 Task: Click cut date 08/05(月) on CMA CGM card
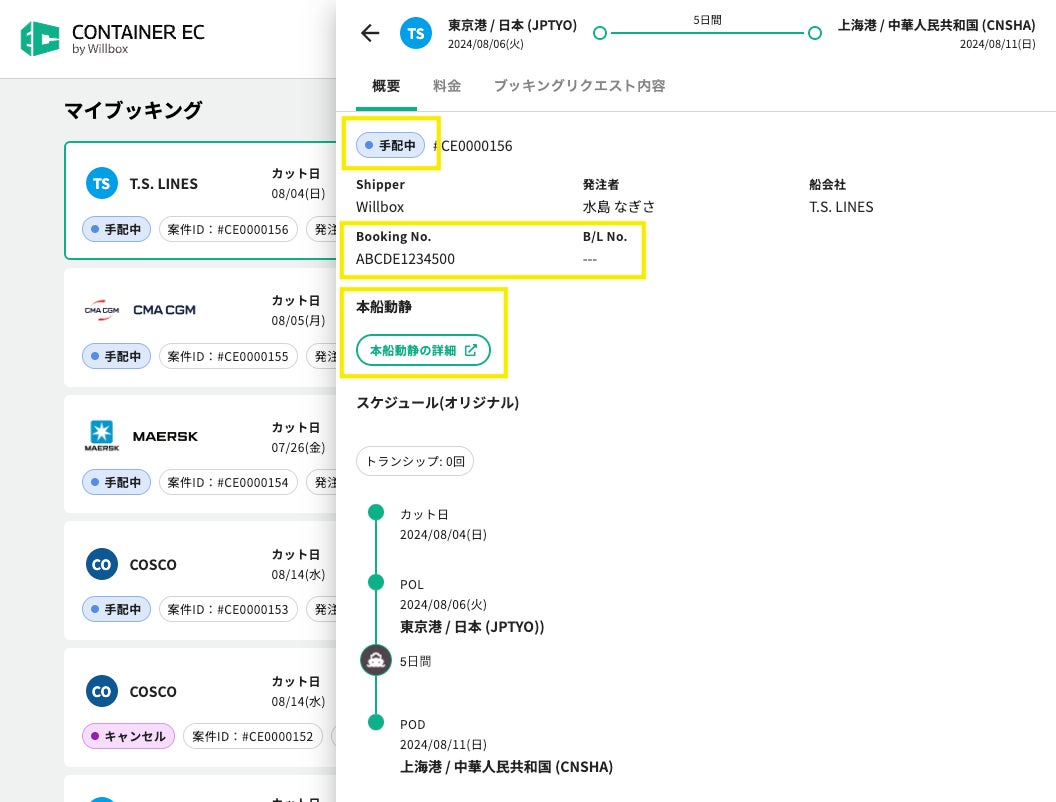point(298,321)
